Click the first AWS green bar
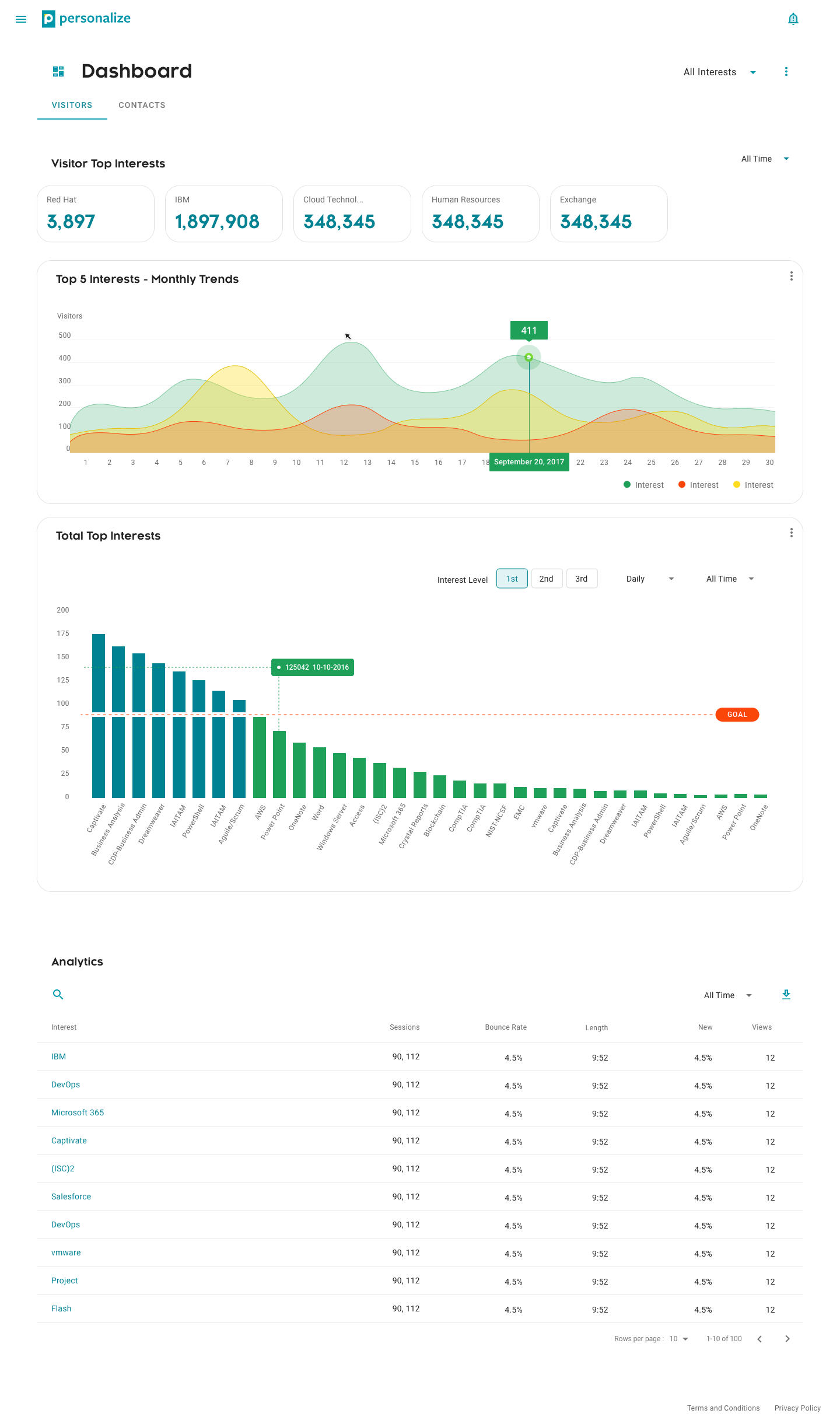Screen dimensions: 840x1424 260,757
